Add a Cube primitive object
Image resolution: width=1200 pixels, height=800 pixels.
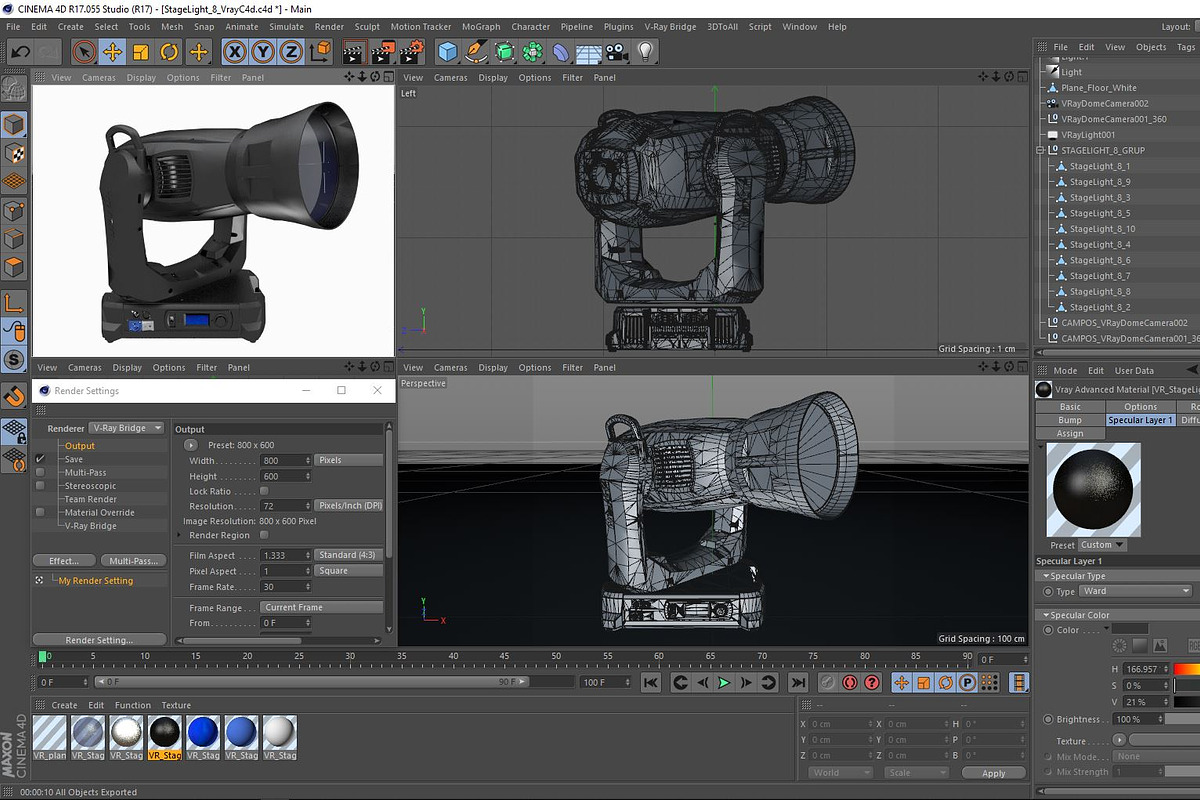pyautogui.click(x=447, y=52)
